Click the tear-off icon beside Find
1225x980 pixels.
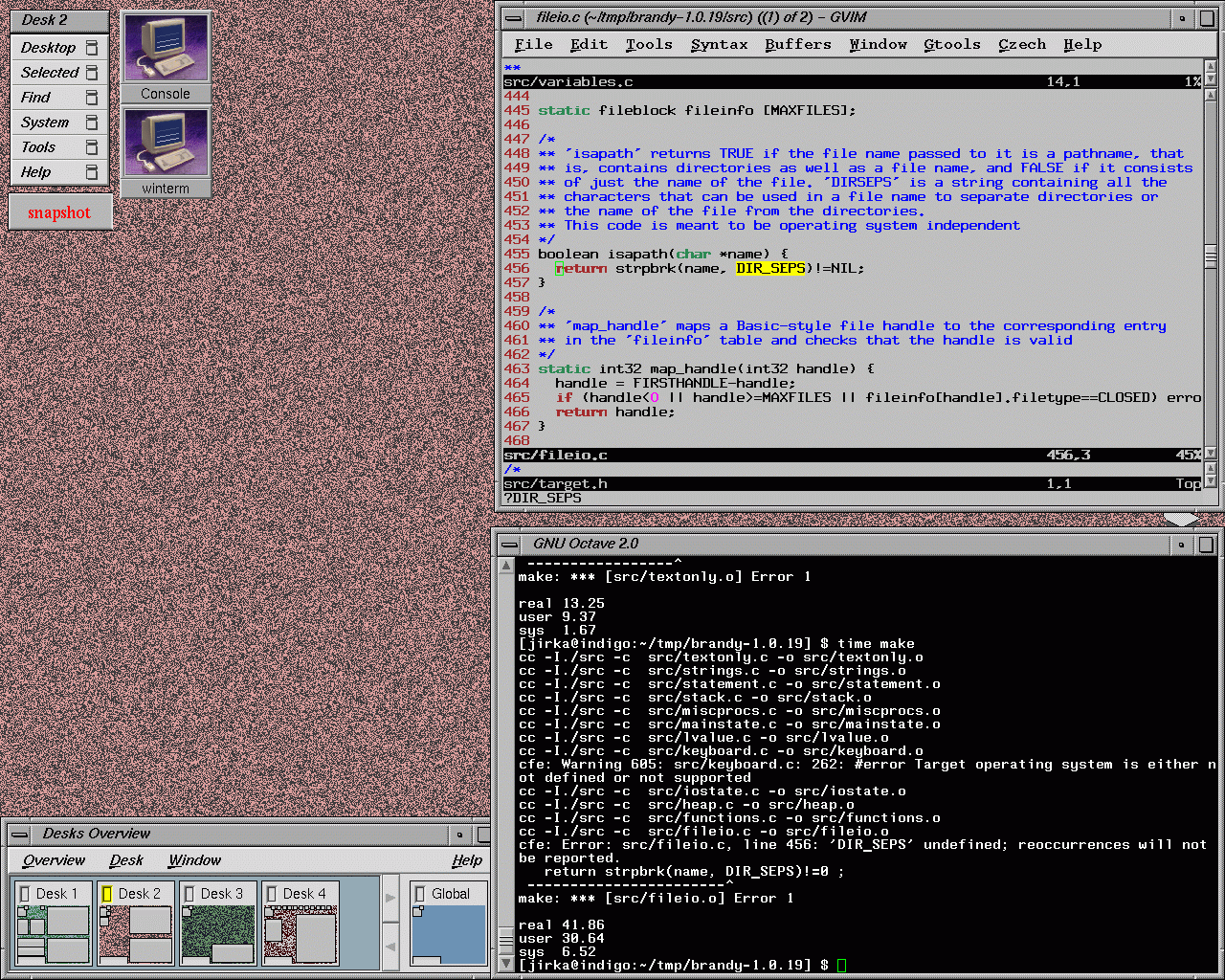[92, 98]
